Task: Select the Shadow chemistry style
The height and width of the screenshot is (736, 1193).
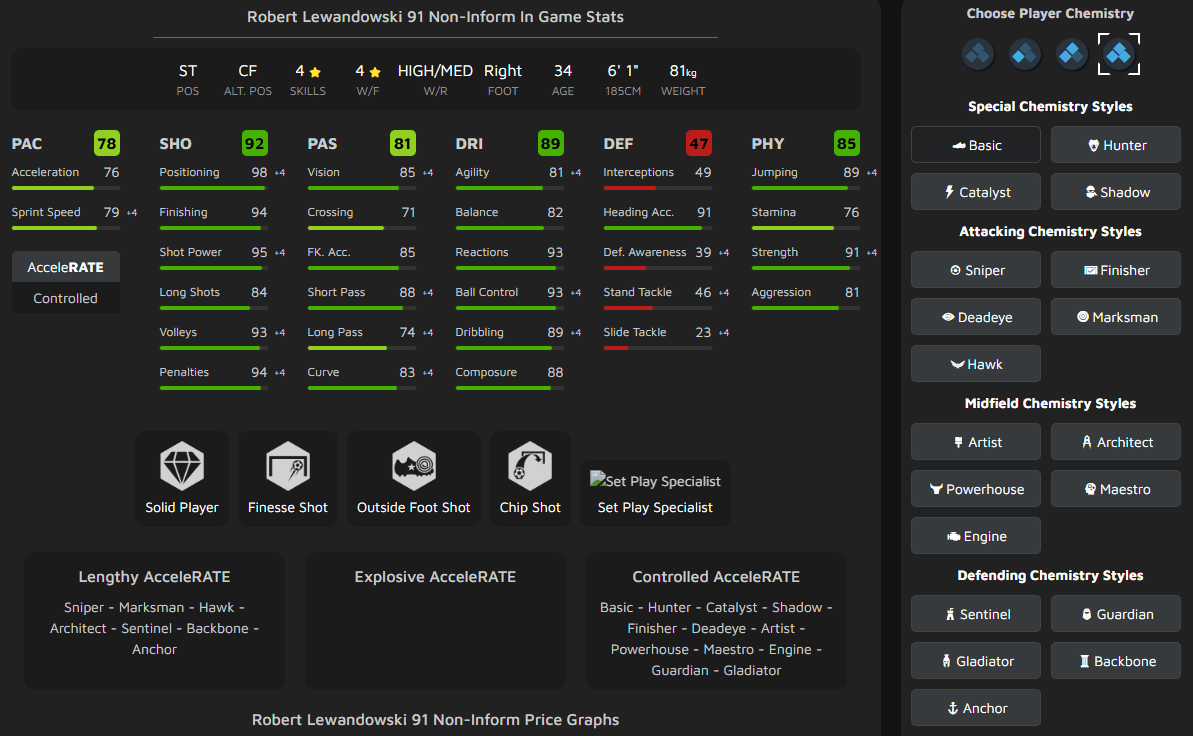Action: 1115,191
